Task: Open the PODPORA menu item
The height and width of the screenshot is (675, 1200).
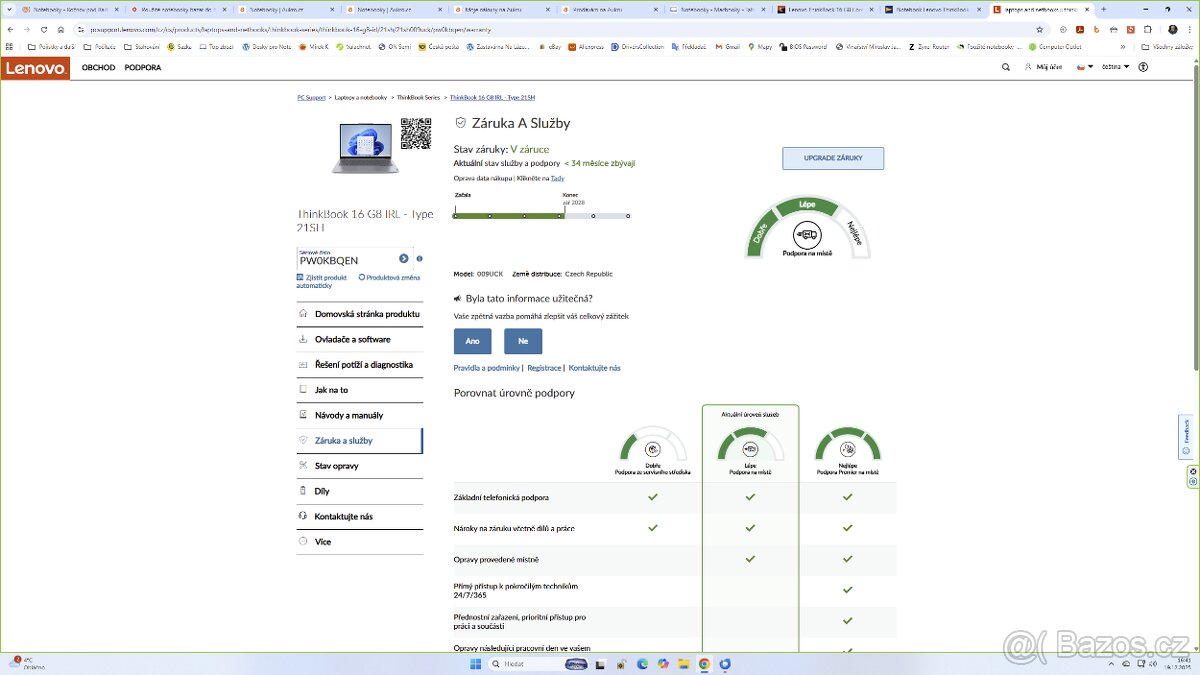Action: [x=143, y=68]
